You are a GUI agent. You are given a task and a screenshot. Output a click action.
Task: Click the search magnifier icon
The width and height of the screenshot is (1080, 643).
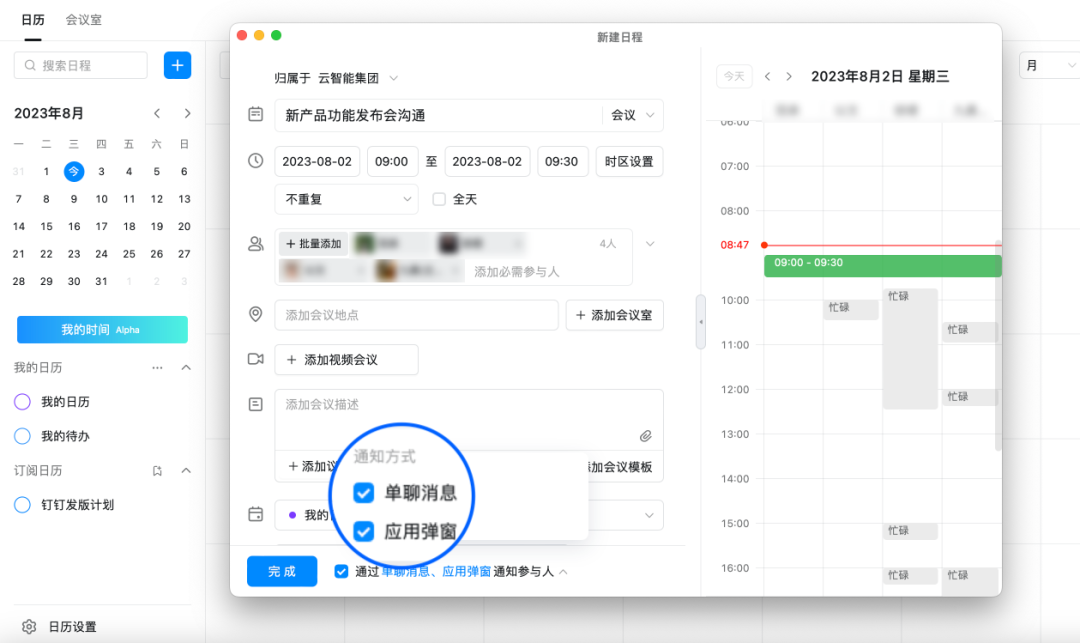pos(30,65)
